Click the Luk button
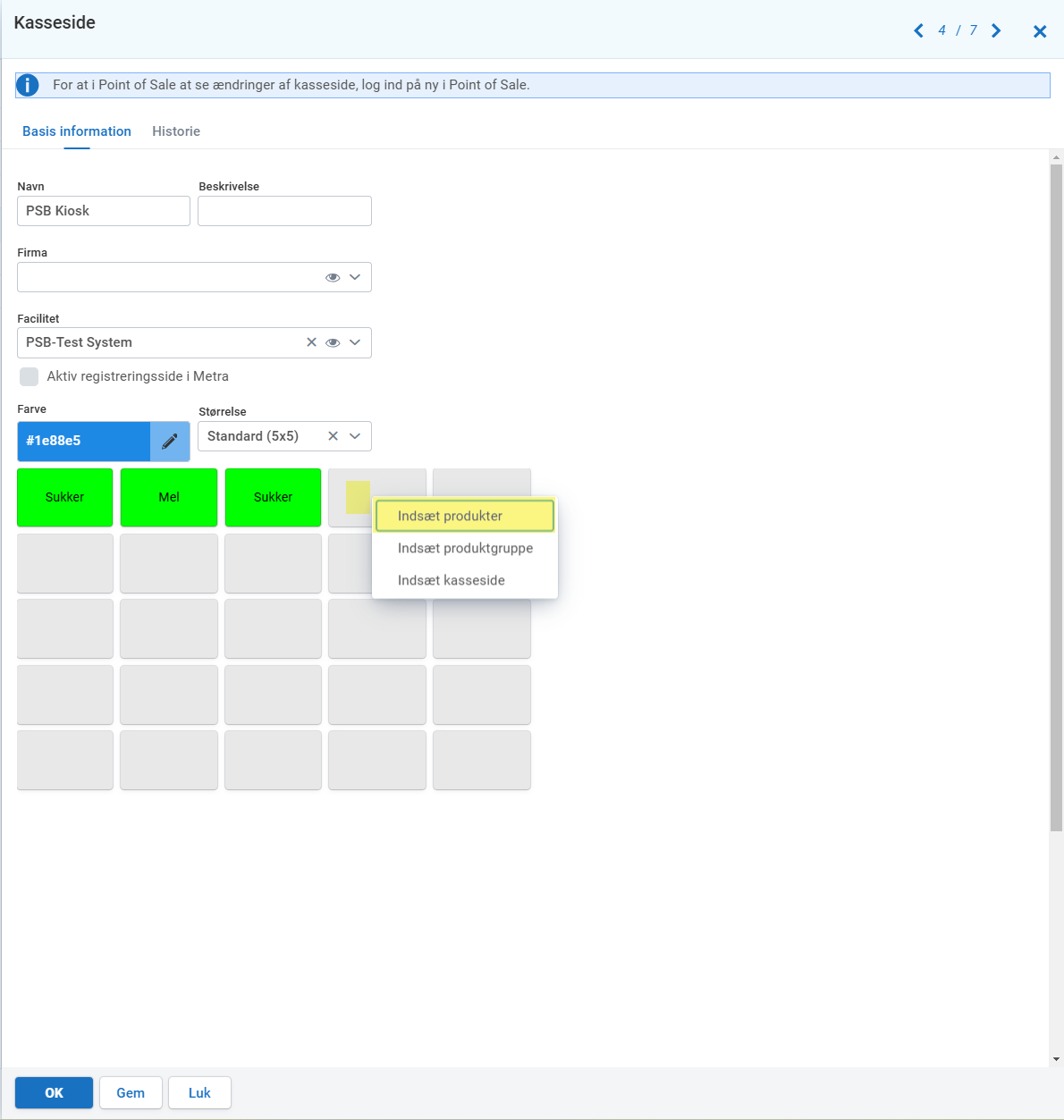This screenshot has height=1120, width=1064. pos(199,1093)
